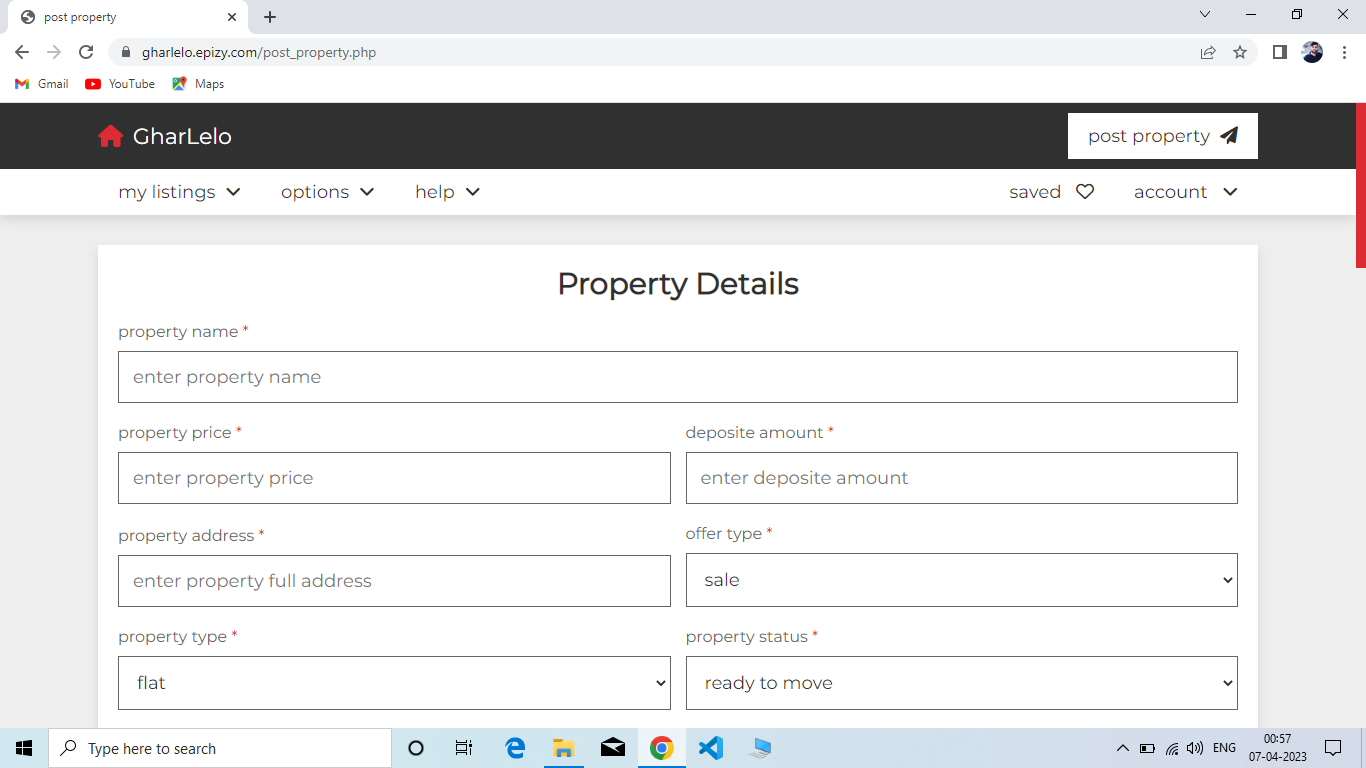This screenshot has width=1366, height=768.
Task: Open the browser side panel icon
Action: pyautogui.click(x=1279, y=52)
